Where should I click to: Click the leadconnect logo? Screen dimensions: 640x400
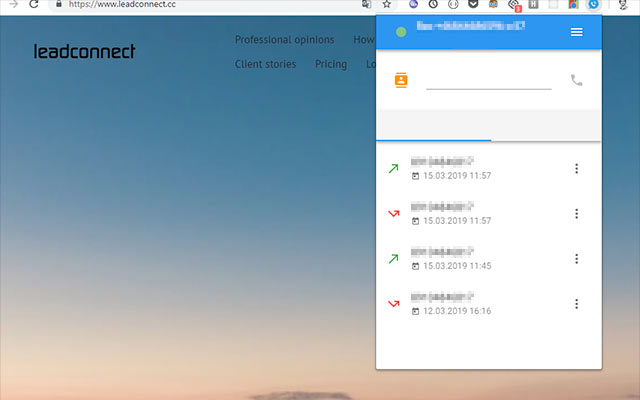[x=84, y=51]
